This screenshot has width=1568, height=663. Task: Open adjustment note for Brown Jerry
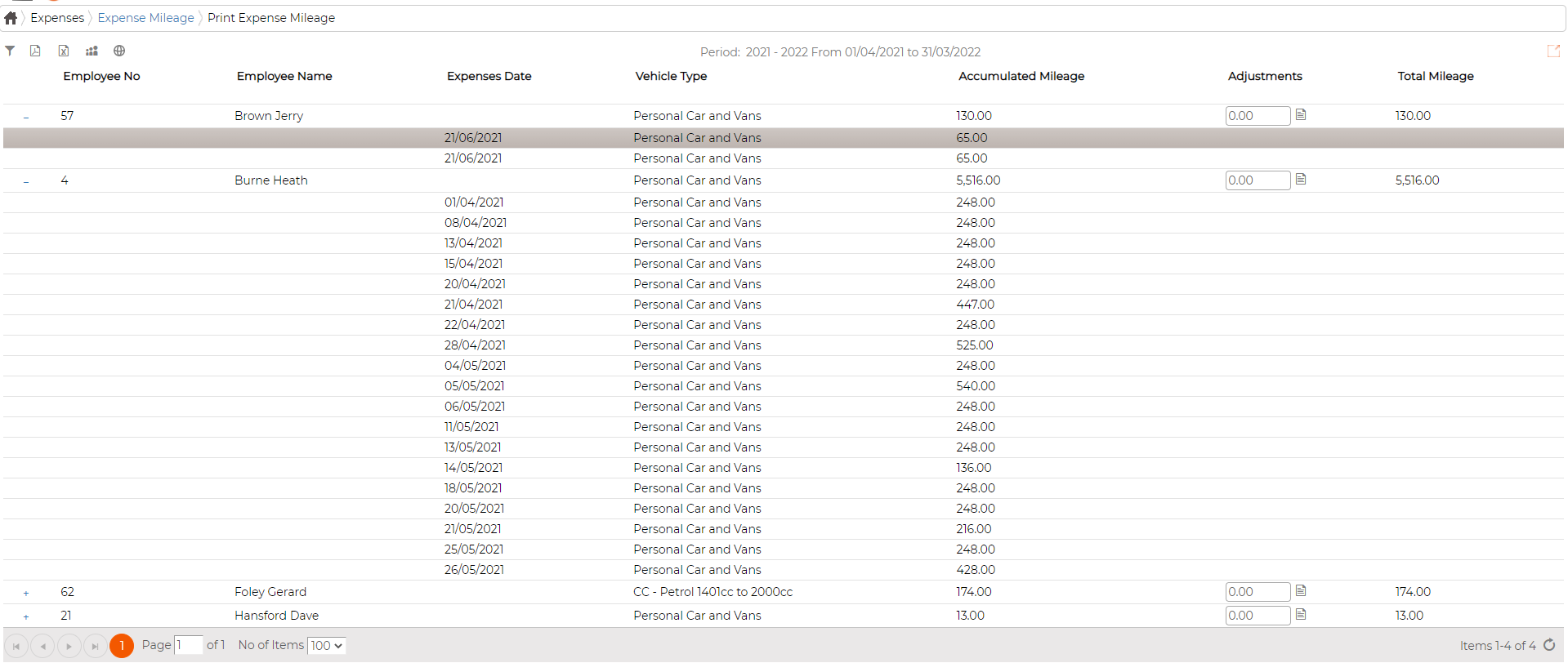click(x=1301, y=114)
